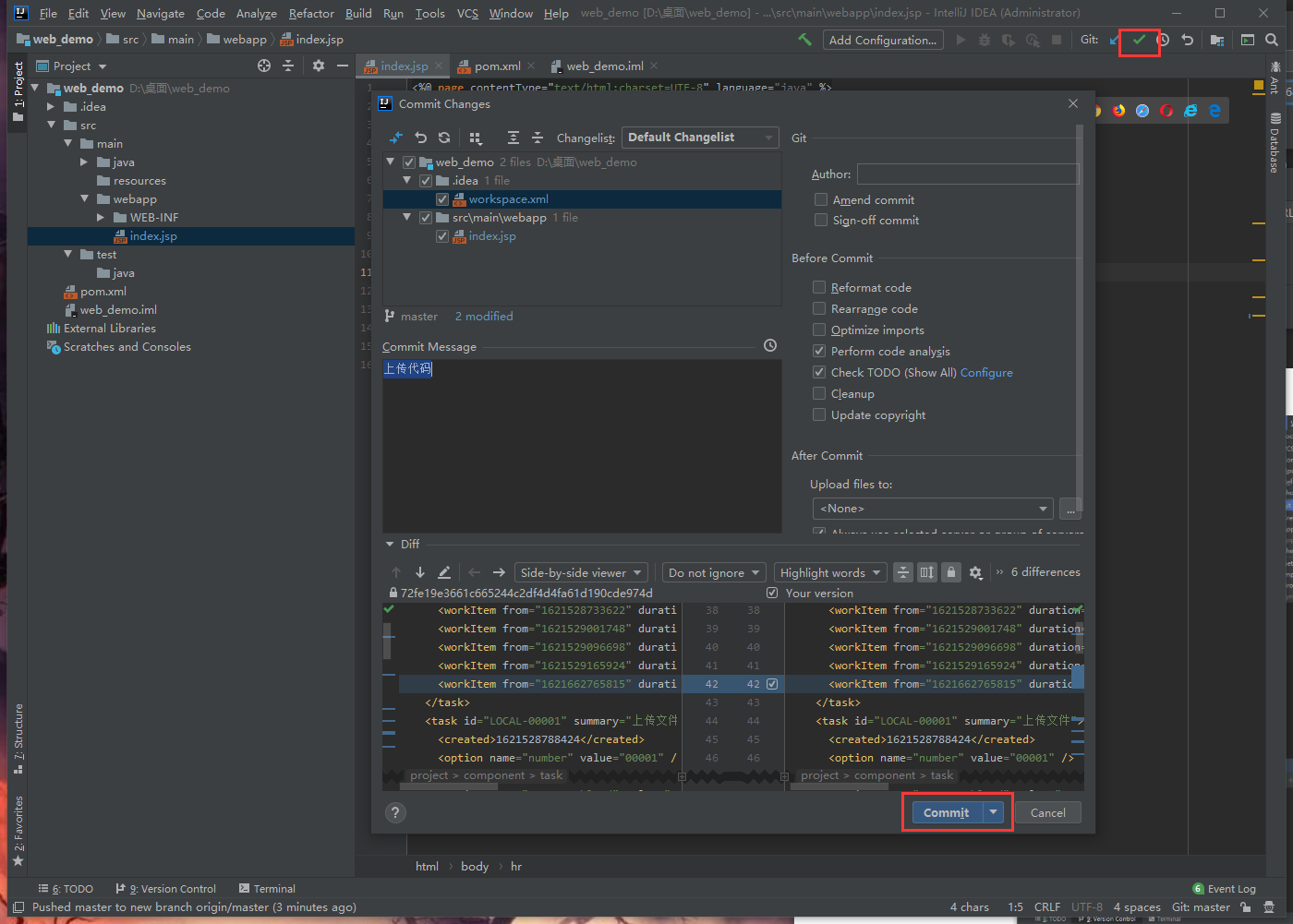Open the Side-by-side viewer dropdown
Image resolution: width=1293 pixels, height=924 pixels.
(x=580, y=572)
